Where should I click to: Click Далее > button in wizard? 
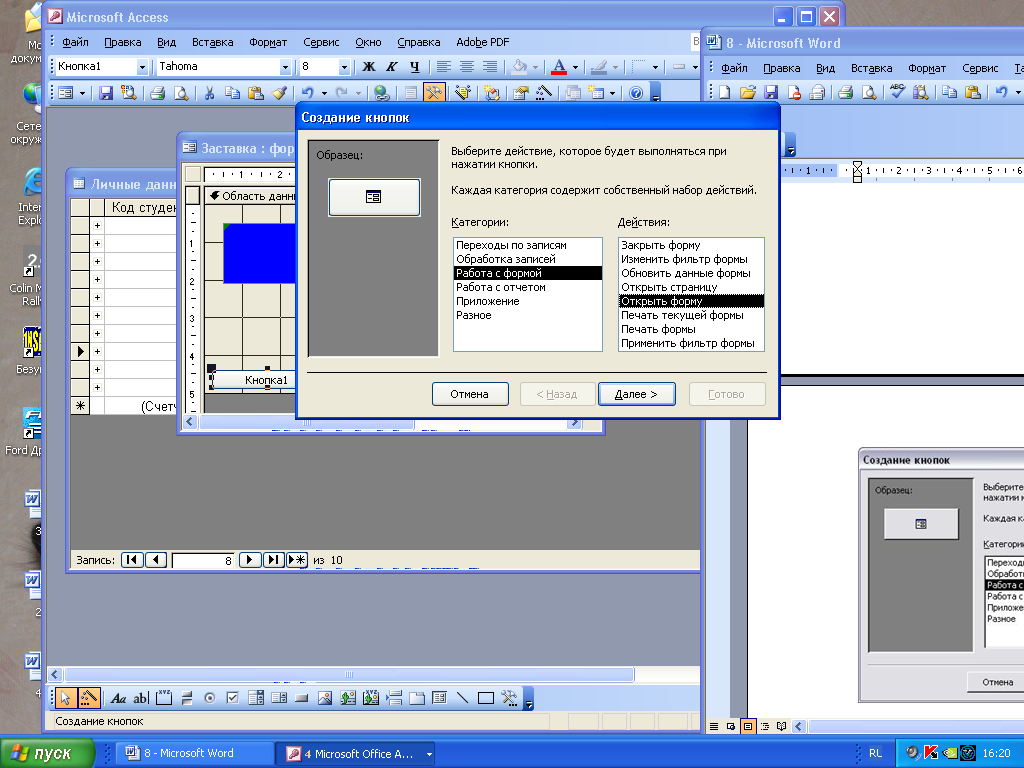point(637,394)
